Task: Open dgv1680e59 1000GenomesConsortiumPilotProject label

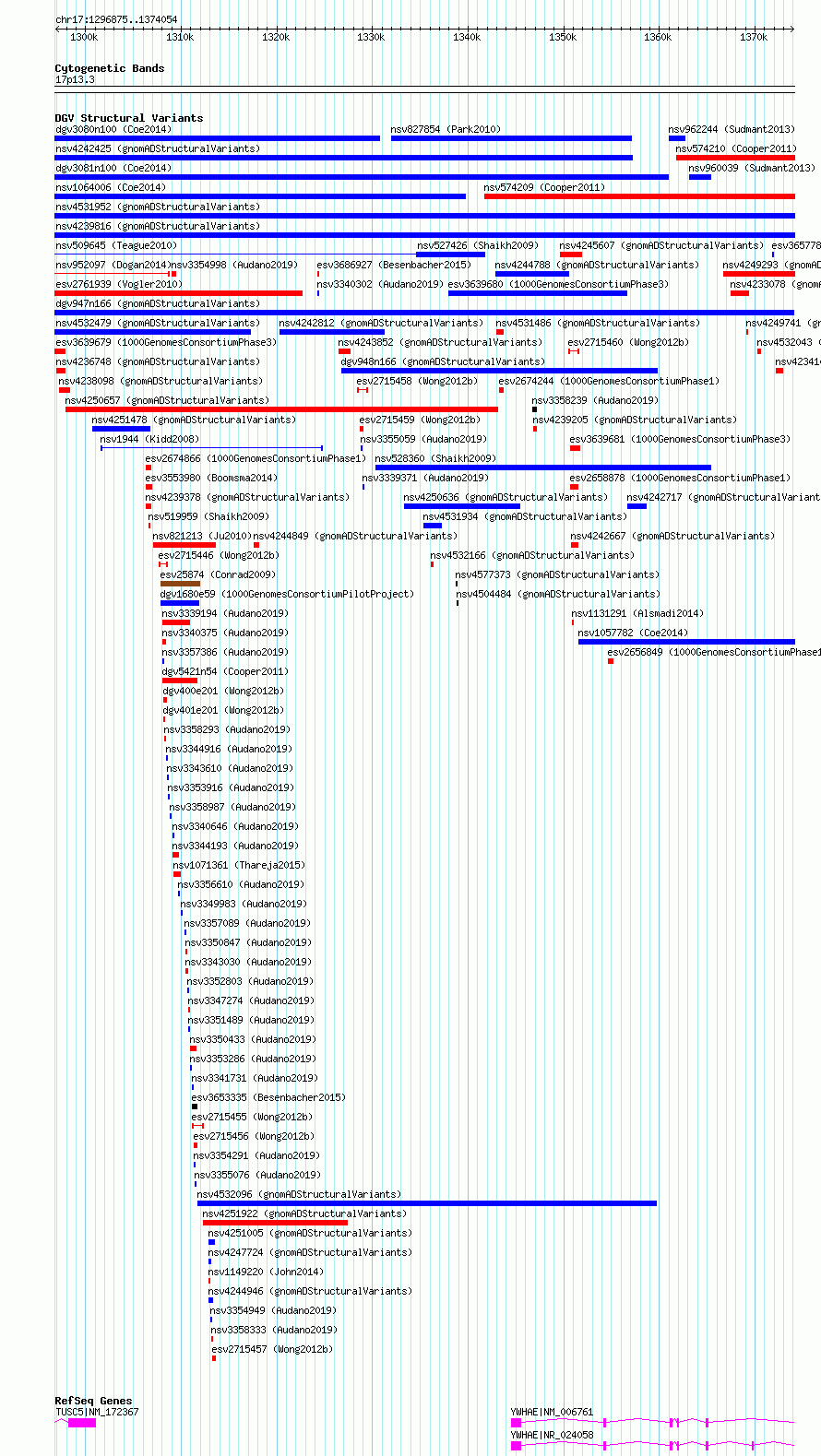Action: [287, 594]
